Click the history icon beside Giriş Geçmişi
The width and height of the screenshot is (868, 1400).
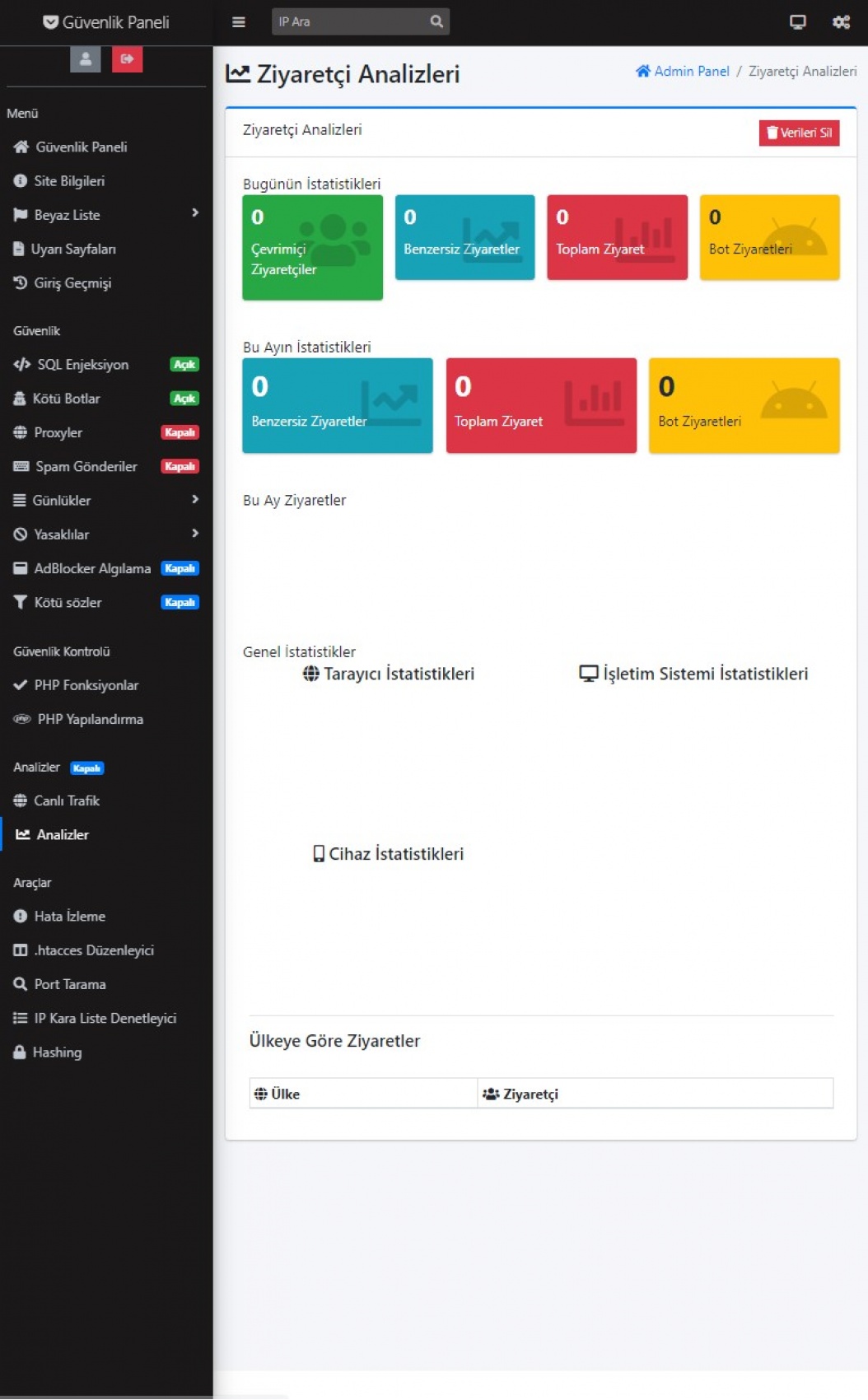point(21,282)
